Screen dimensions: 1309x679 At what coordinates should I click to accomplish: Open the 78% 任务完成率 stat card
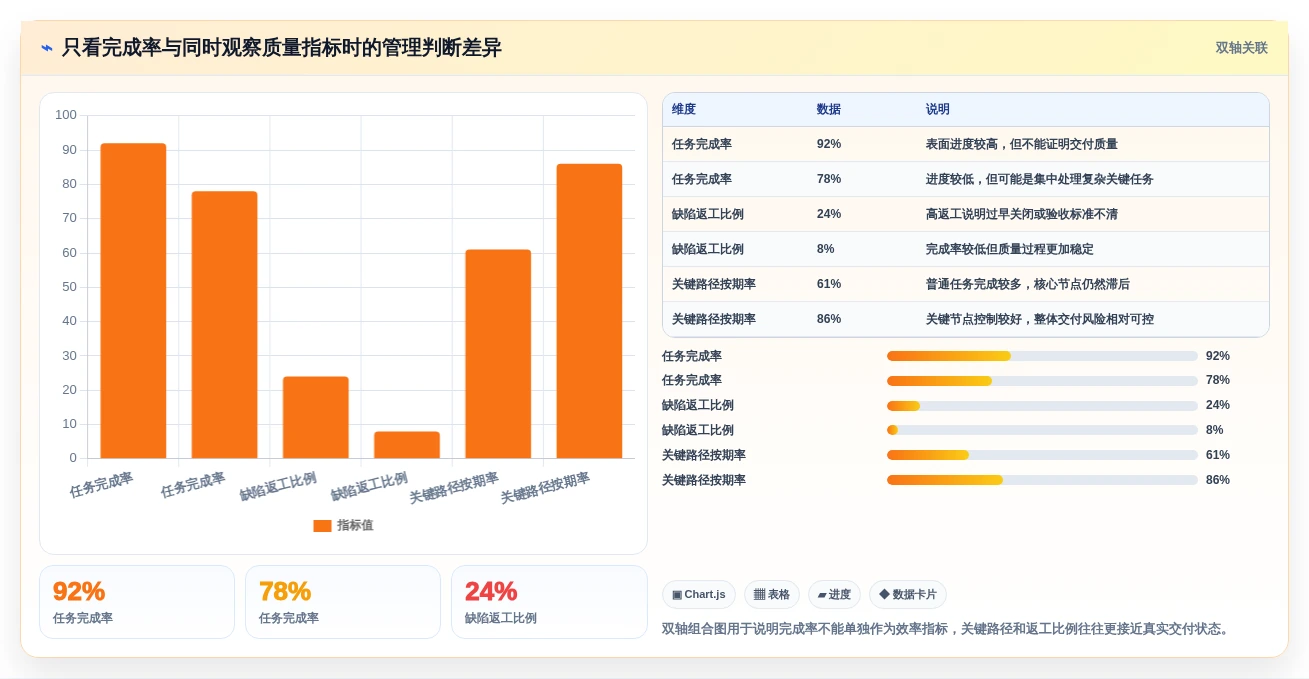click(343, 602)
